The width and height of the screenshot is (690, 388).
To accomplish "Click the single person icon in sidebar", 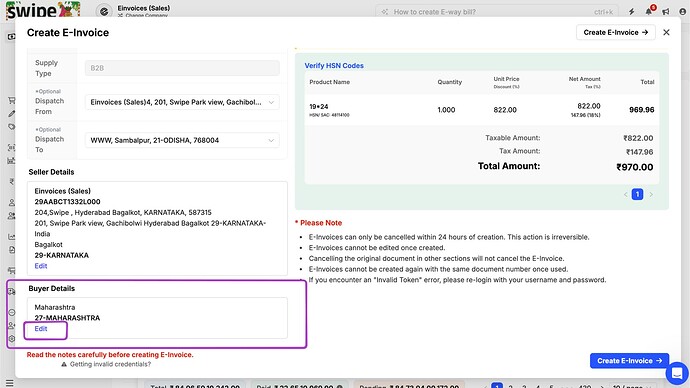I will click(11, 203).
